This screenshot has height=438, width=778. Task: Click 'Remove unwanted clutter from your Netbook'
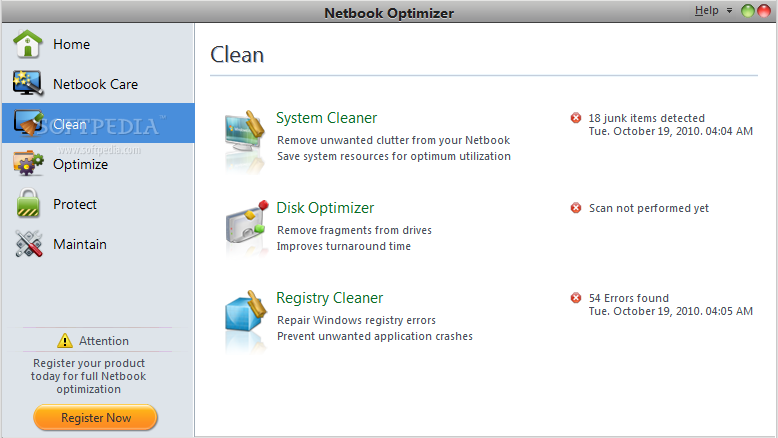pos(393,140)
